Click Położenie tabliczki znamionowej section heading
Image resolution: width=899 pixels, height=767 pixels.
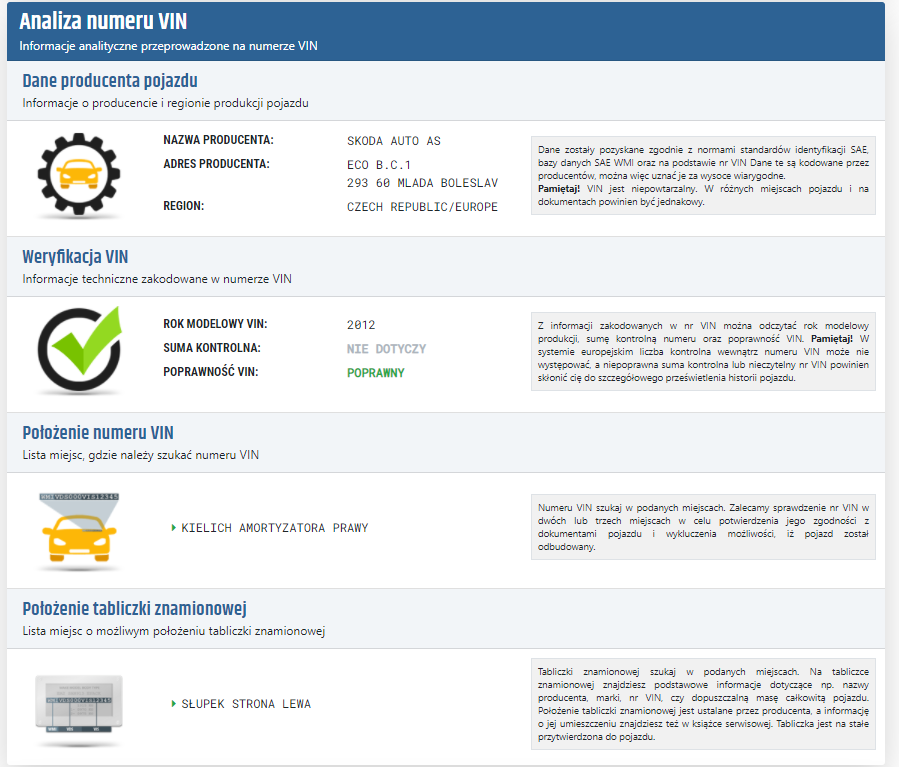(x=134, y=609)
